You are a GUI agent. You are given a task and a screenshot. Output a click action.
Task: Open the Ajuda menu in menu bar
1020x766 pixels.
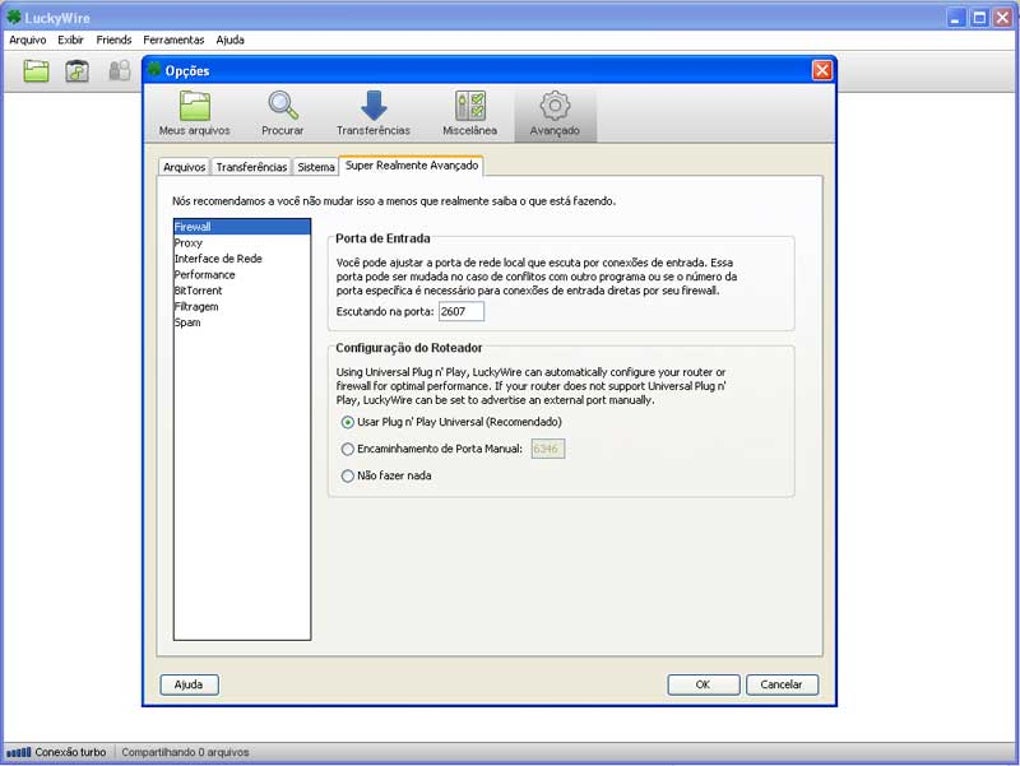230,40
